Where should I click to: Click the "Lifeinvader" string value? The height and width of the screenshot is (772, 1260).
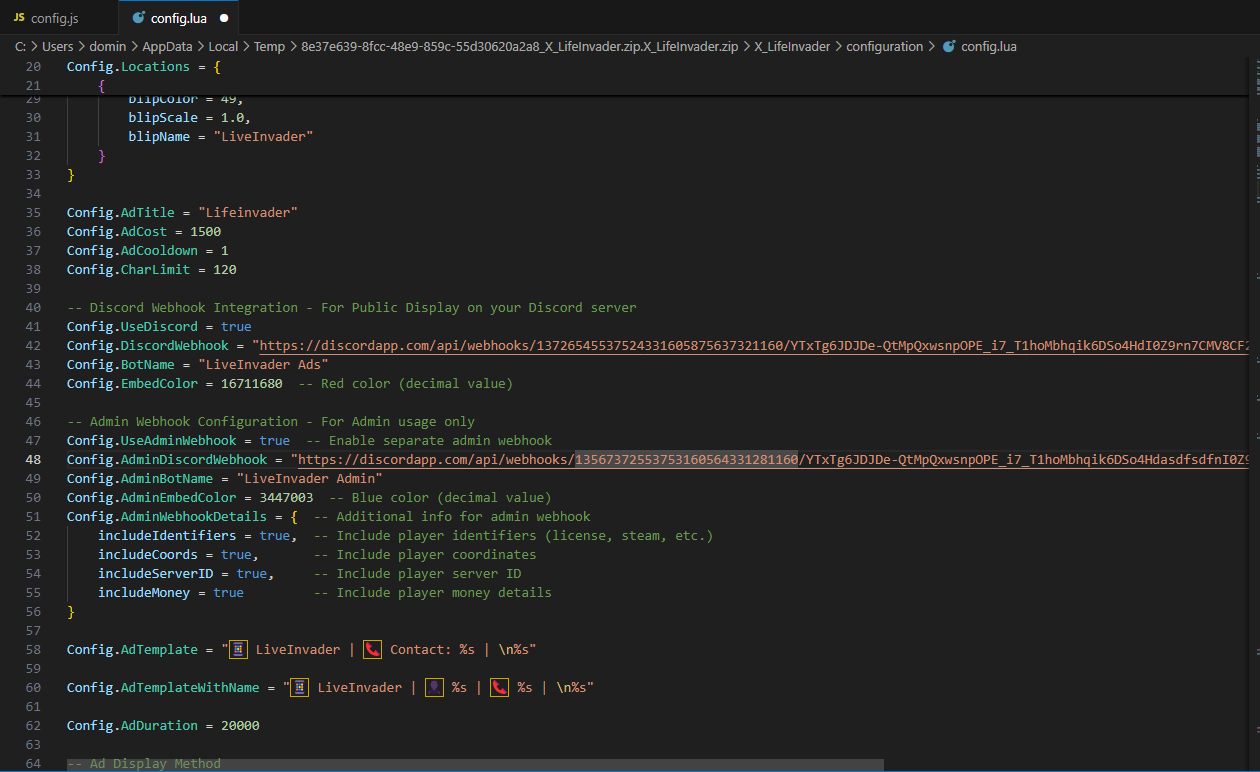coord(248,213)
